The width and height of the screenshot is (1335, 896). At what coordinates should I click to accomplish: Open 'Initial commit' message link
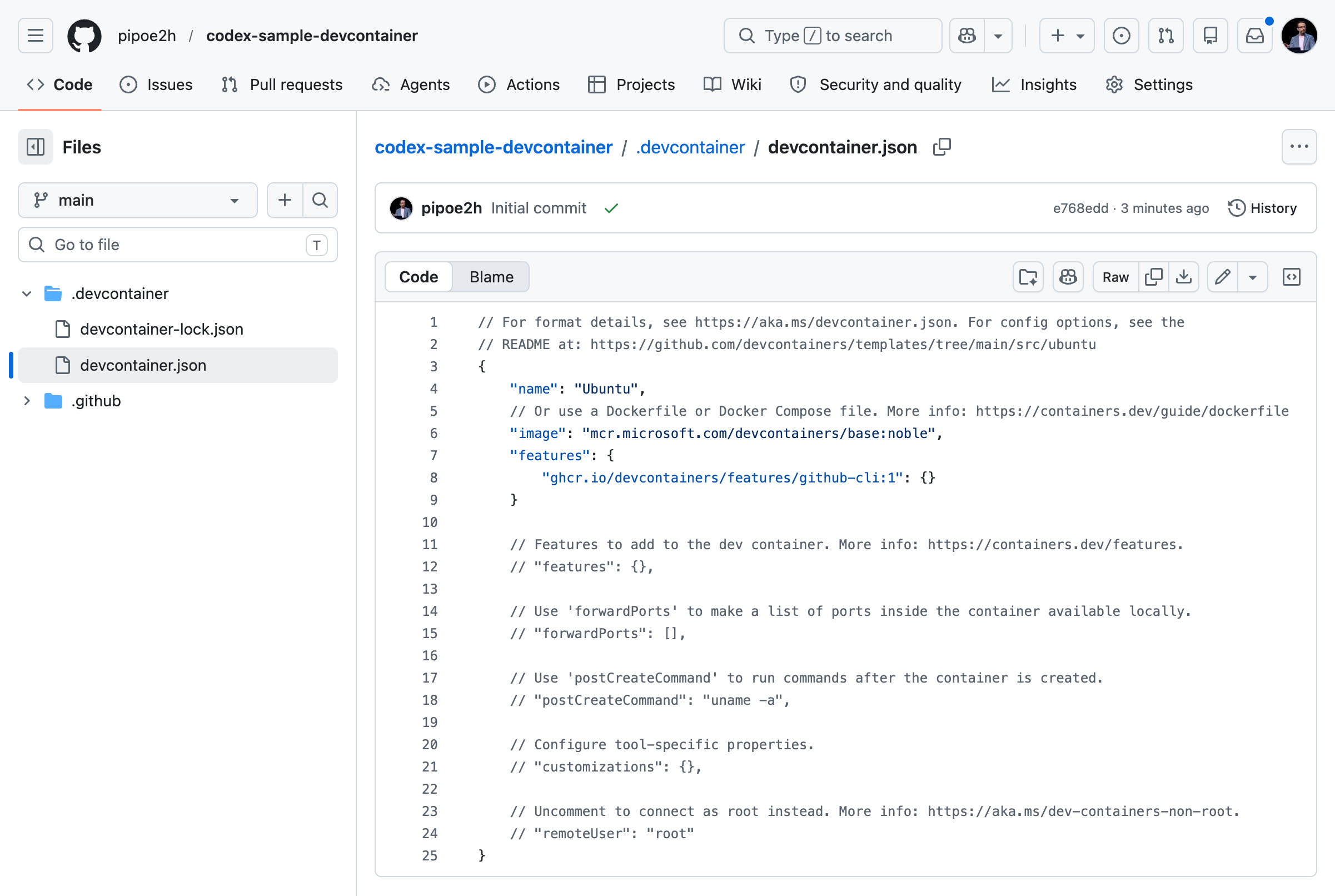539,208
